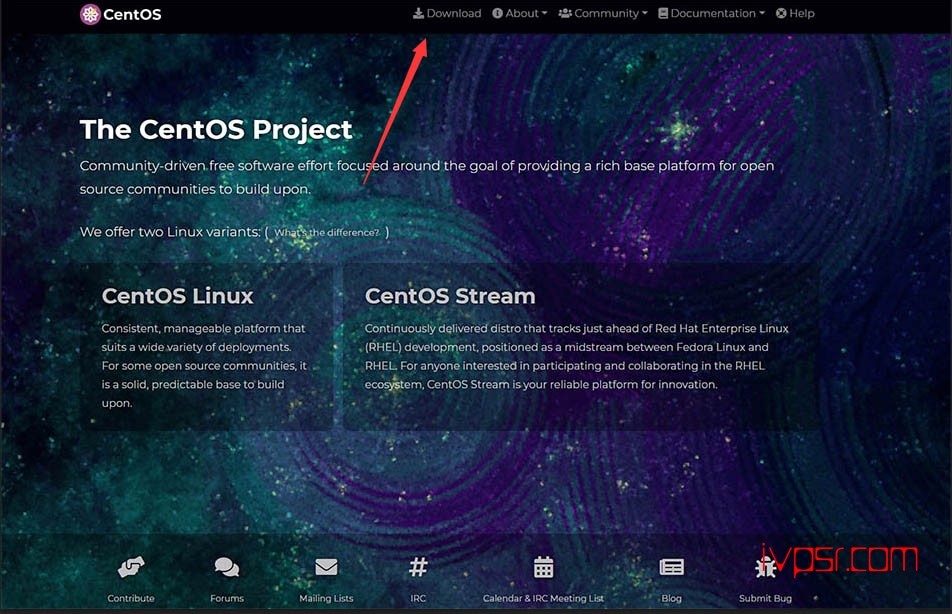Open the Forums text link
Viewport: 952px width, 614px height.
(227, 598)
